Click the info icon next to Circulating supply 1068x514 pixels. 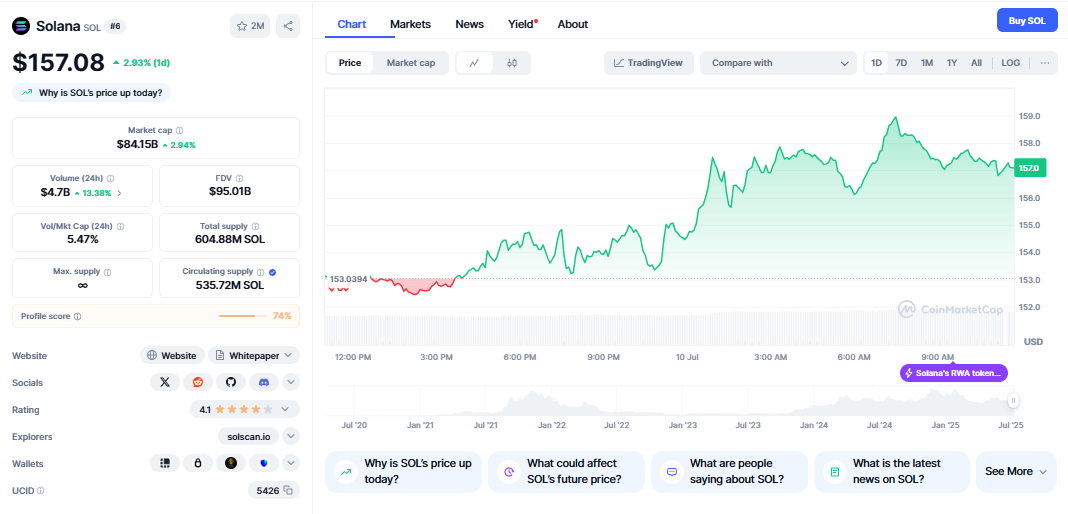(260, 272)
